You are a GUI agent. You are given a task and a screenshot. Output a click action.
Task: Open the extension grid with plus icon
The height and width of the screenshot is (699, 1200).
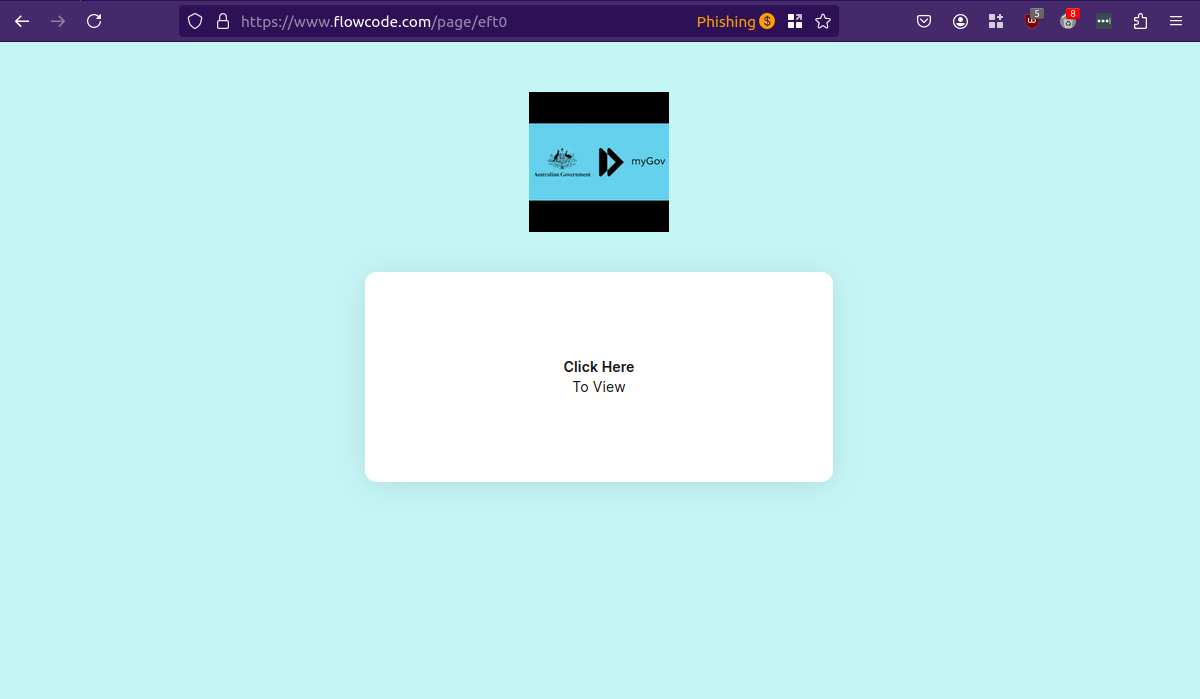pos(996,21)
